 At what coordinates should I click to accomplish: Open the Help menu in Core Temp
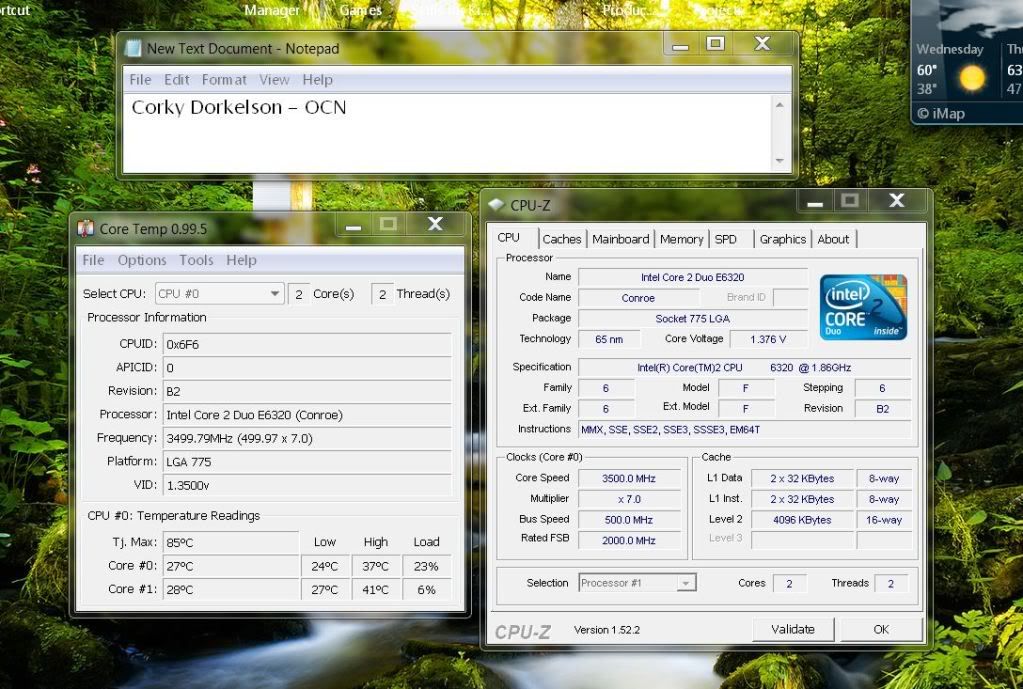click(x=241, y=260)
